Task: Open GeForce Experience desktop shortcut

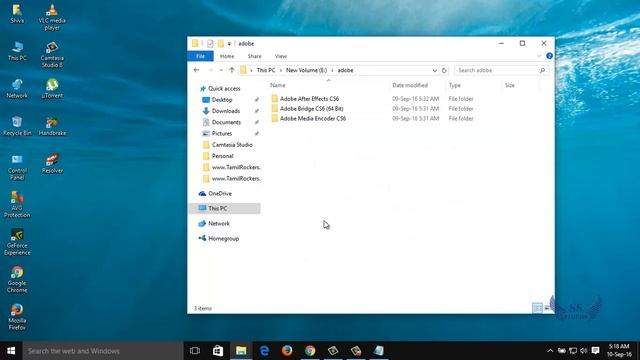Action: pos(17,242)
